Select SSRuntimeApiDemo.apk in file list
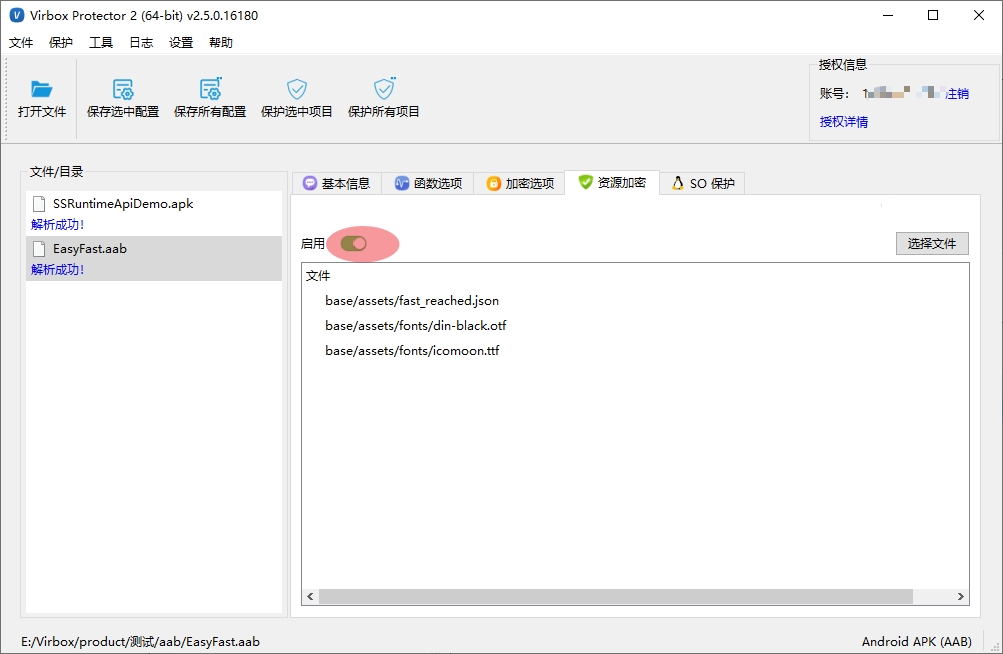Viewport: 1003px width, 654px height. point(122,203)
